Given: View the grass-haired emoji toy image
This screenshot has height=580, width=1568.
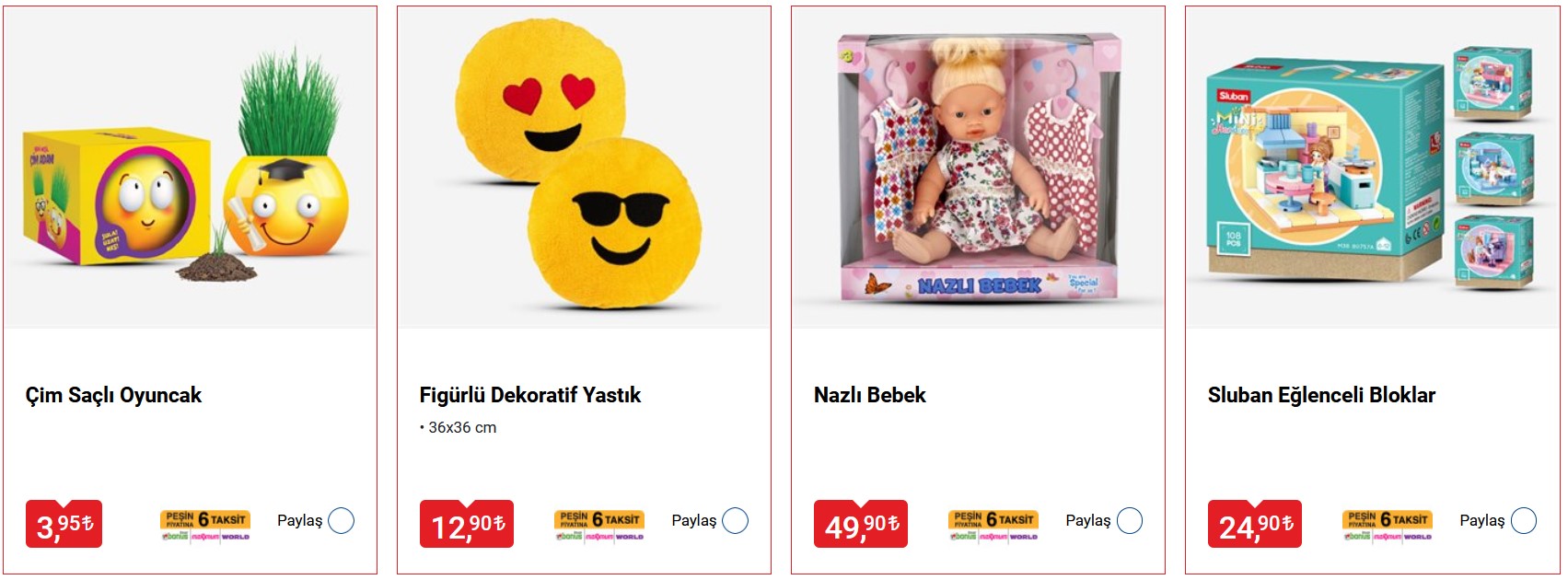Looking at the screenshot, I should click(x=191, y=168).
